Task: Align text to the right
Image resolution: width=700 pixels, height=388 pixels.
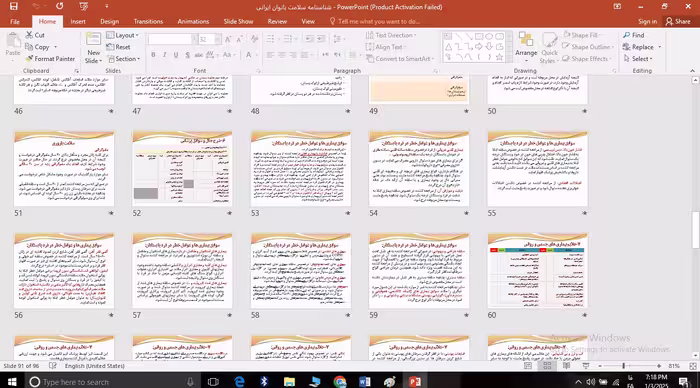Action: (293, 54)
